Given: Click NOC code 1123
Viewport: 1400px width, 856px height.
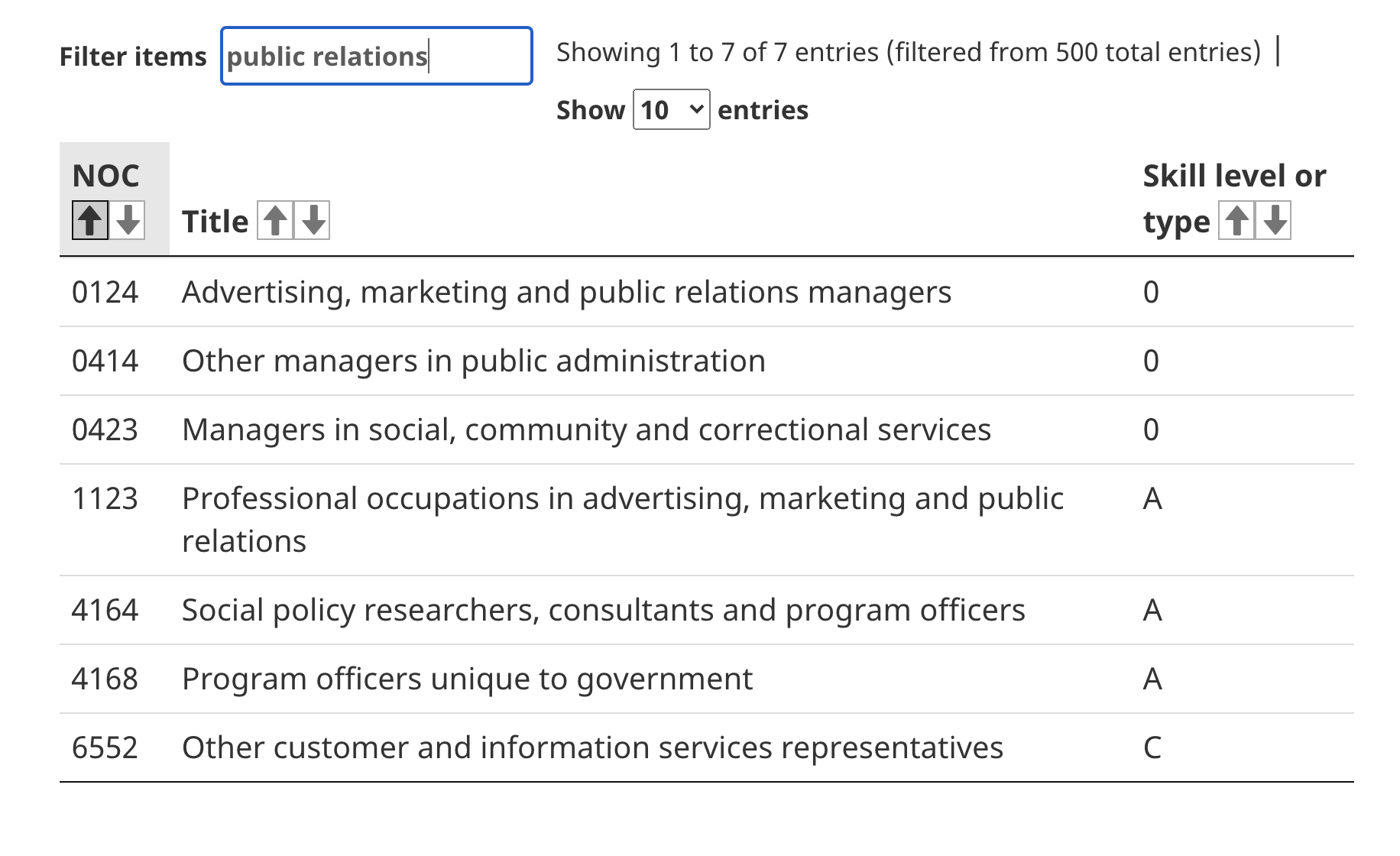Looking at the screenshot, I should [x=105, y=498].
